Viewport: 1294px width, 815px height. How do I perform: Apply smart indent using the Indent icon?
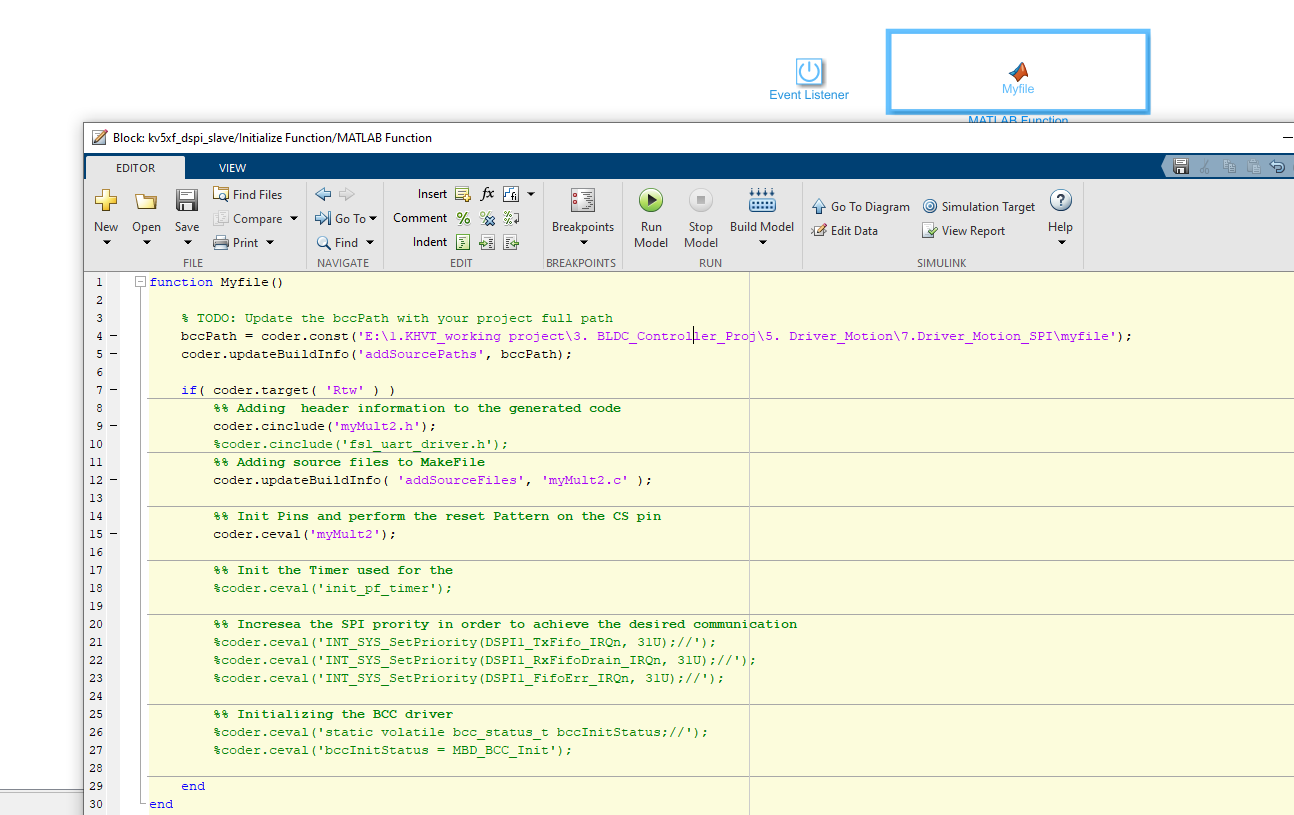click(463, 241)
